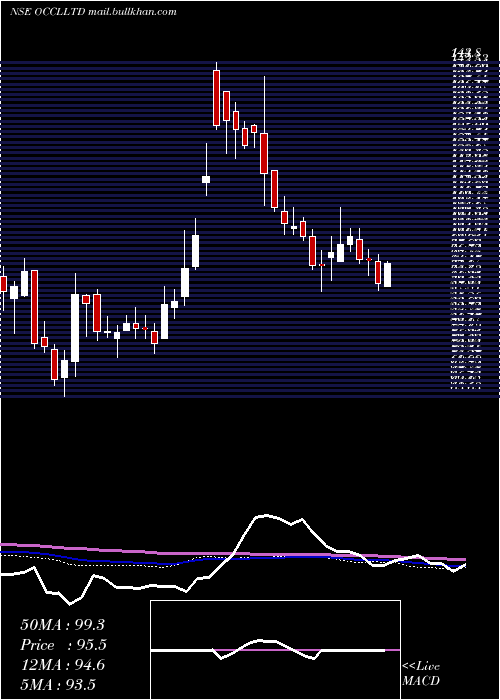This screenshot has height=700, width=500.
Task: Click the tallest red candlestick at the chart peak
Action: click(217, 97)
